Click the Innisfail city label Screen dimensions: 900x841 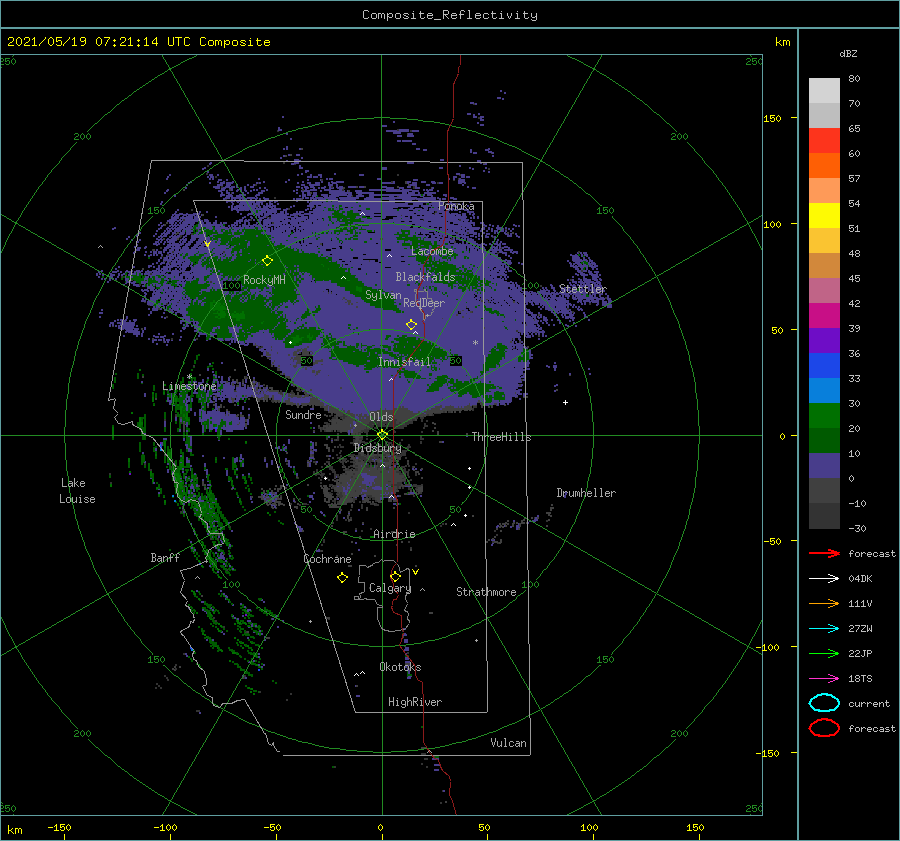(404, 362)
